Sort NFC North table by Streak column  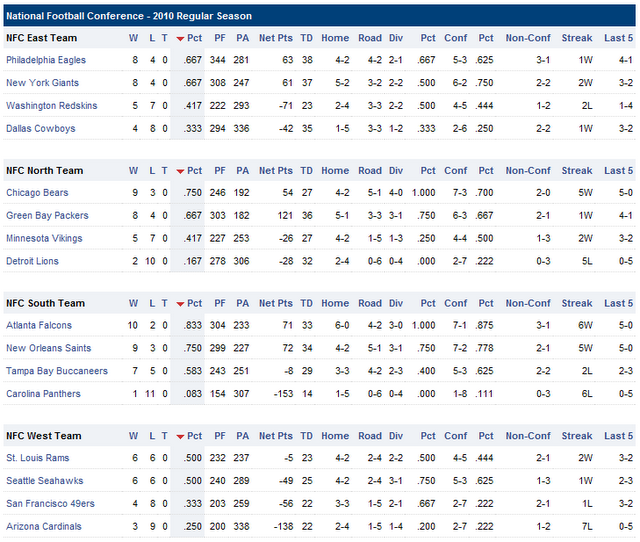click(x=577, y=171)
